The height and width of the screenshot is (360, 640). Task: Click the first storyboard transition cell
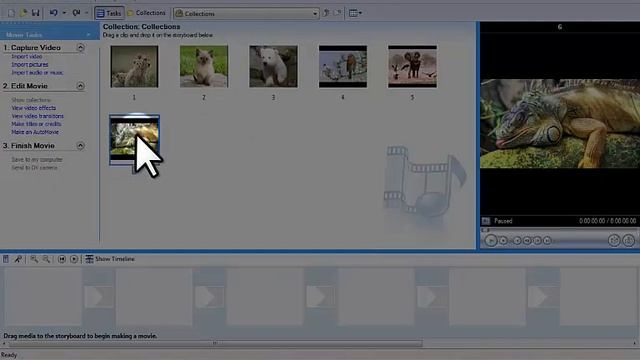pos(98,297)
